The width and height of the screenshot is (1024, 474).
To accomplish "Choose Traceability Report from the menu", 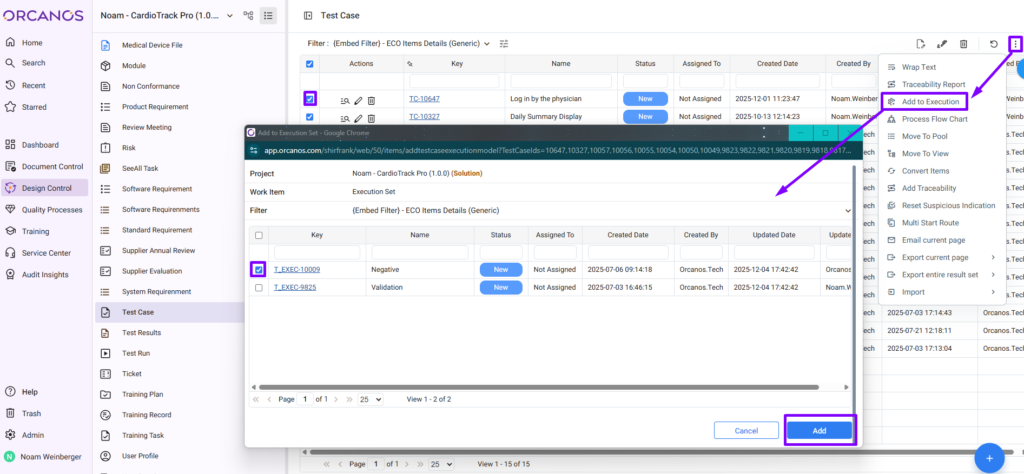I will (x=933, y=85).
